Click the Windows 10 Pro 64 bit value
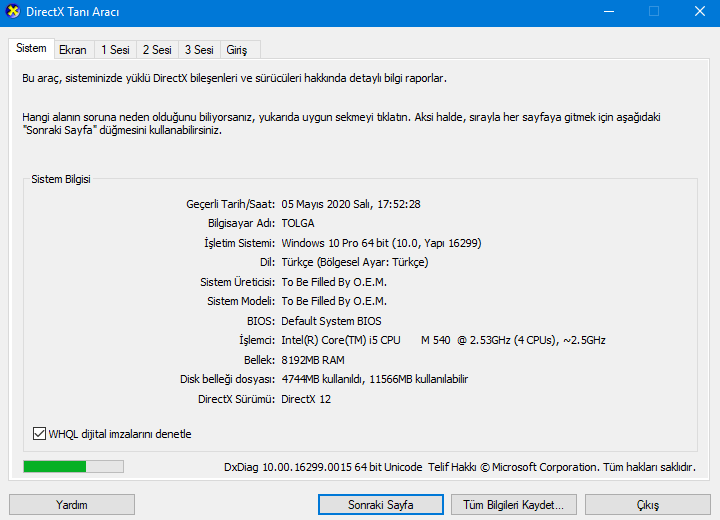This screenshot has width=720, height=520. pyautogui.click(x=382, y=243)
